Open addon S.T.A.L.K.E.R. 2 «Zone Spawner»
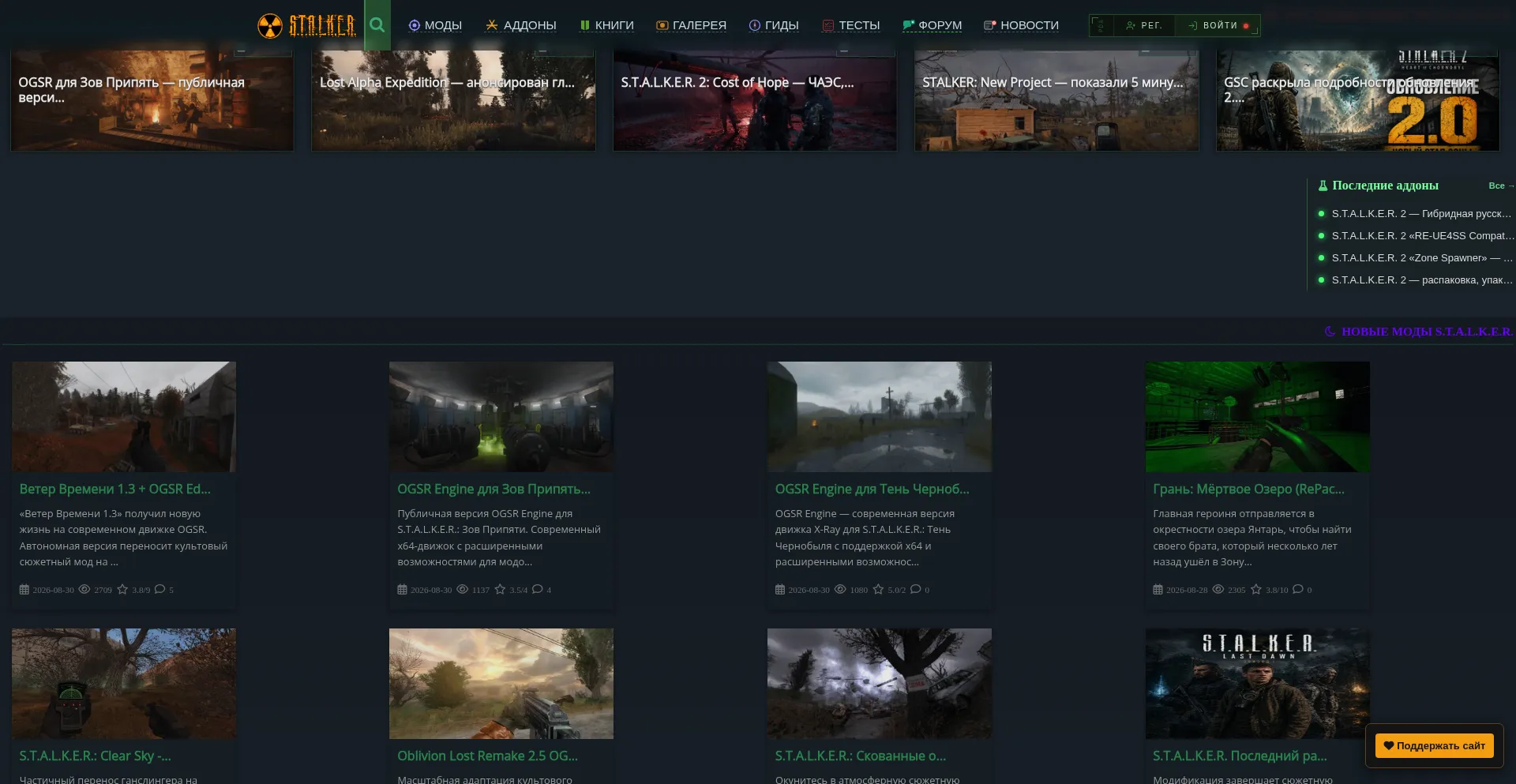 tap(1421, 258)
